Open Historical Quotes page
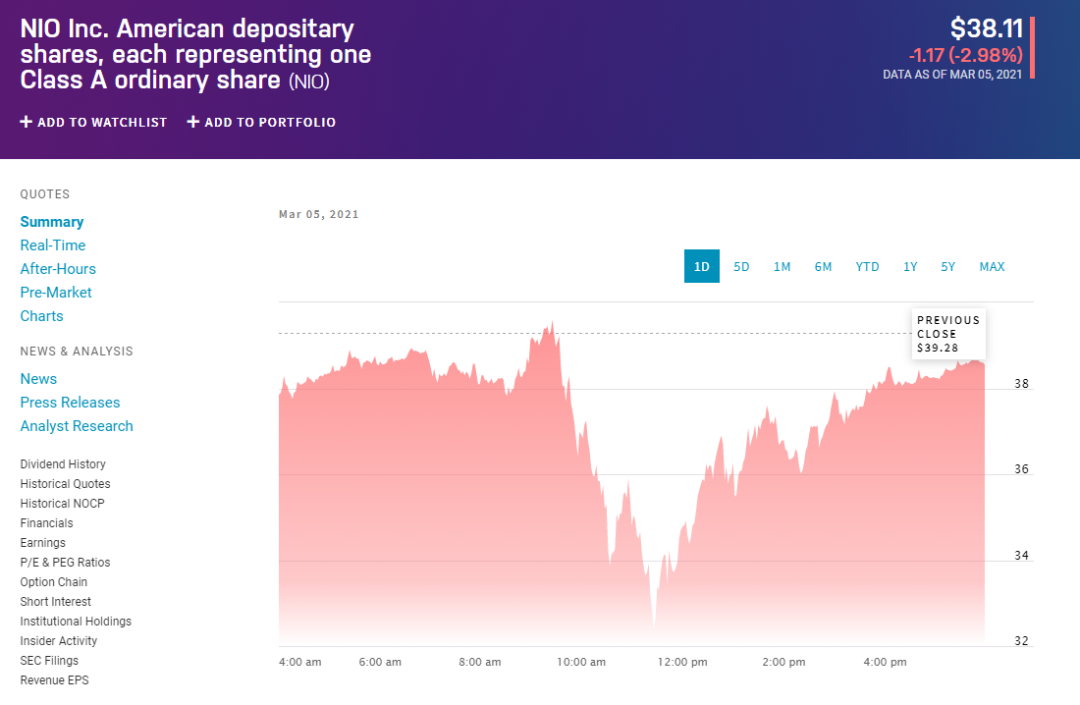1080x705 pixels. click(65, 483)
